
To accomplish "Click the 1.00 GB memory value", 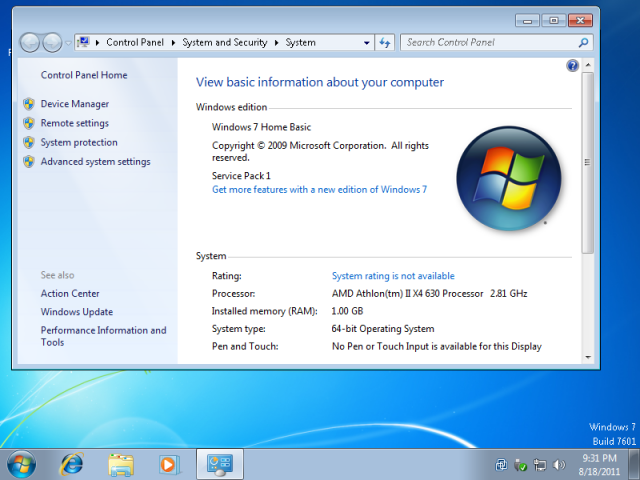I will click(x=347, y=311).
